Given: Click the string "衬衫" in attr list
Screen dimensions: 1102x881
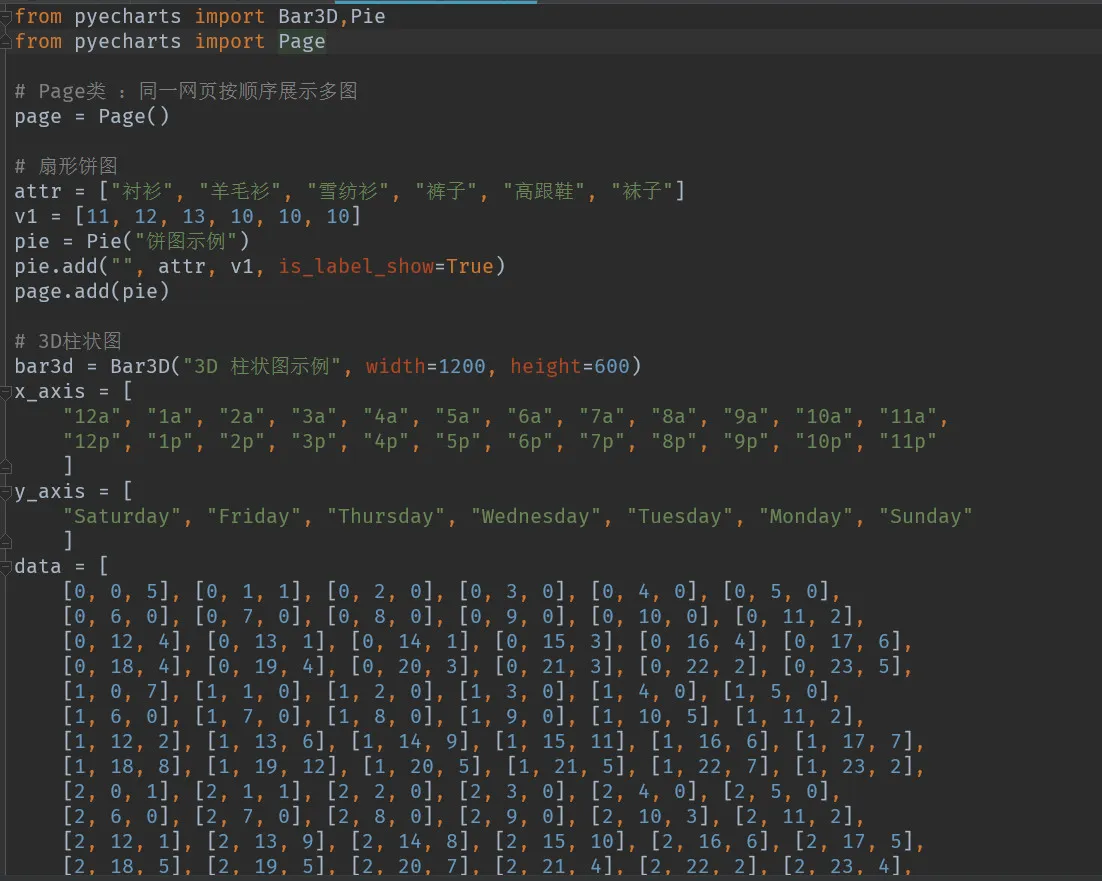Looking at the screenshot, I should click(x=141, y=191).
